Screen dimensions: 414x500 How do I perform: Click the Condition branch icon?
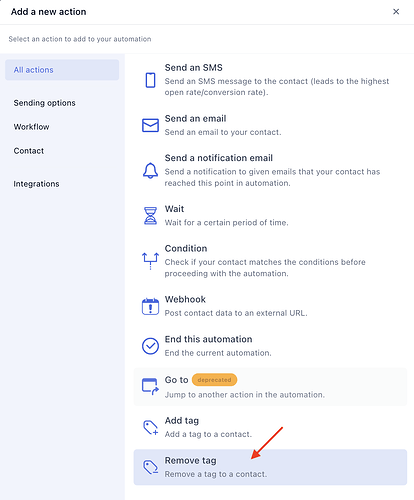[x=150, y=261]
